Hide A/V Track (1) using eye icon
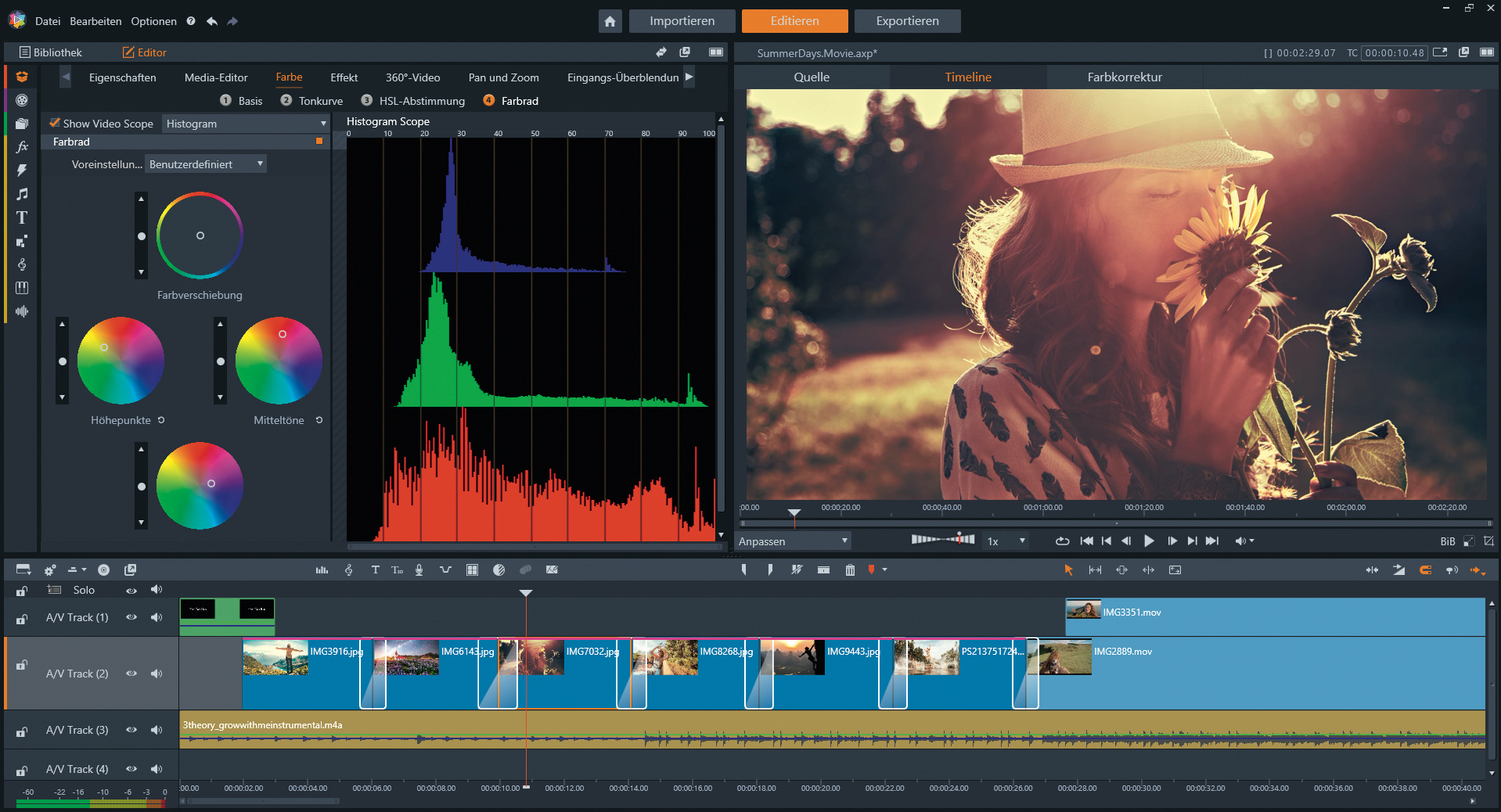The width and height of the screenshot is (1501, 812). [x=131, y=617]
